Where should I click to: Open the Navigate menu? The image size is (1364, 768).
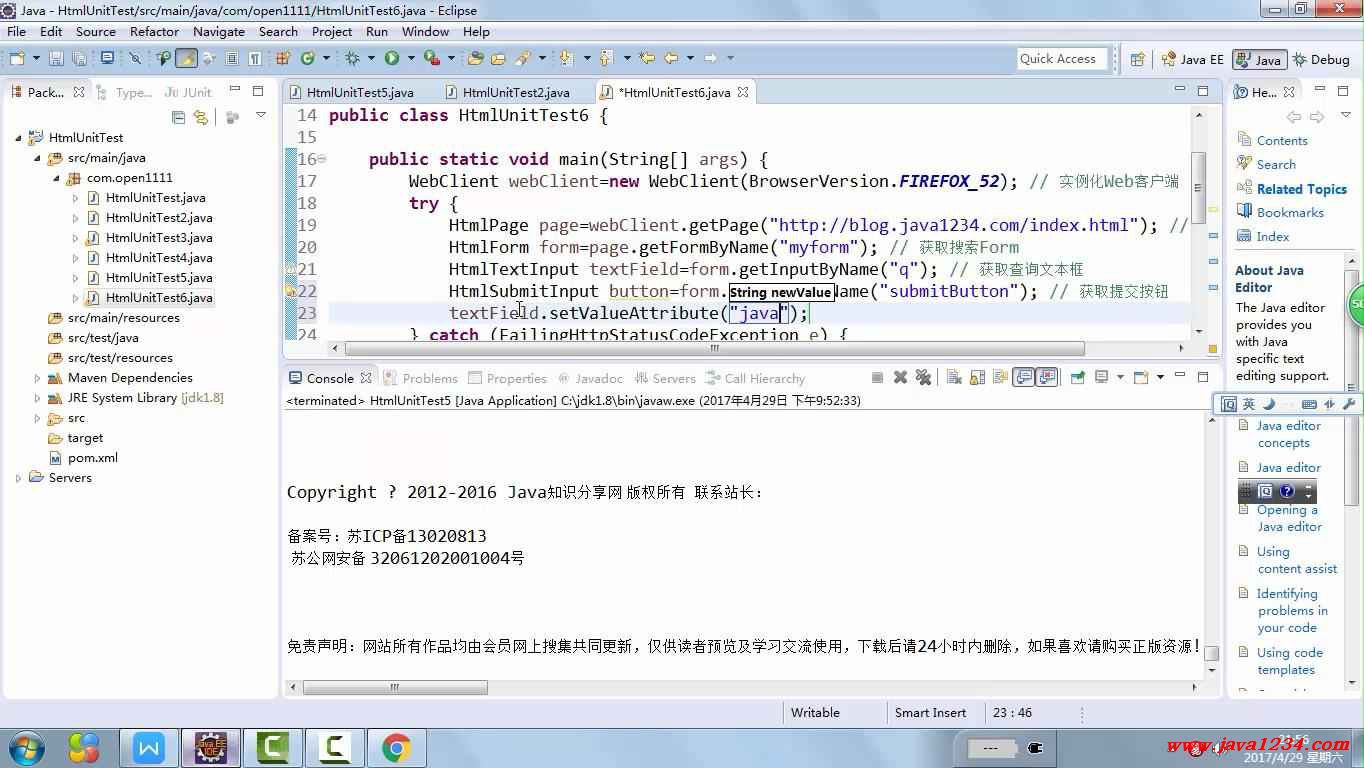218,31
